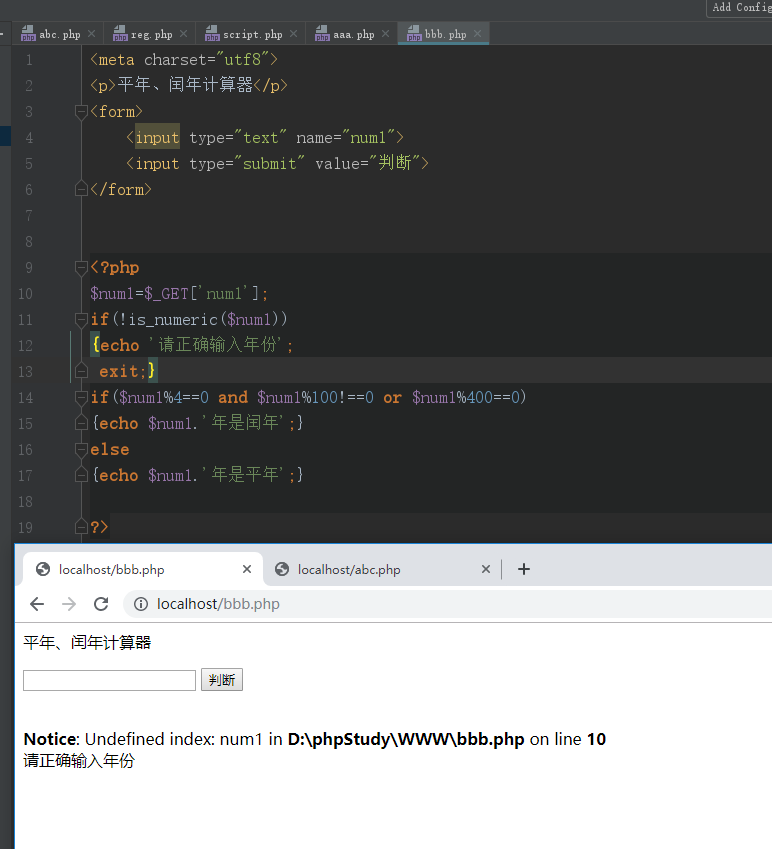Collapse the <?php block at line 9

tap(81, 268)
